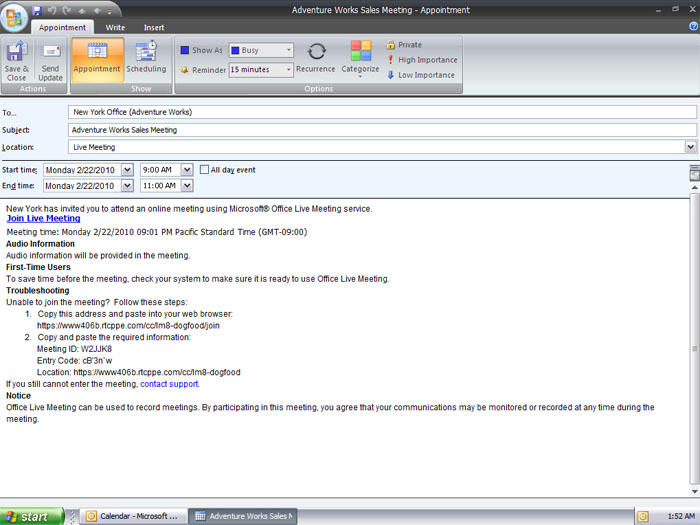Image resolution: width=700 pixels, height=525 pixels.
Task: Switch to Calendar - Microsoft taskbar window
Action: pos(133,516)
